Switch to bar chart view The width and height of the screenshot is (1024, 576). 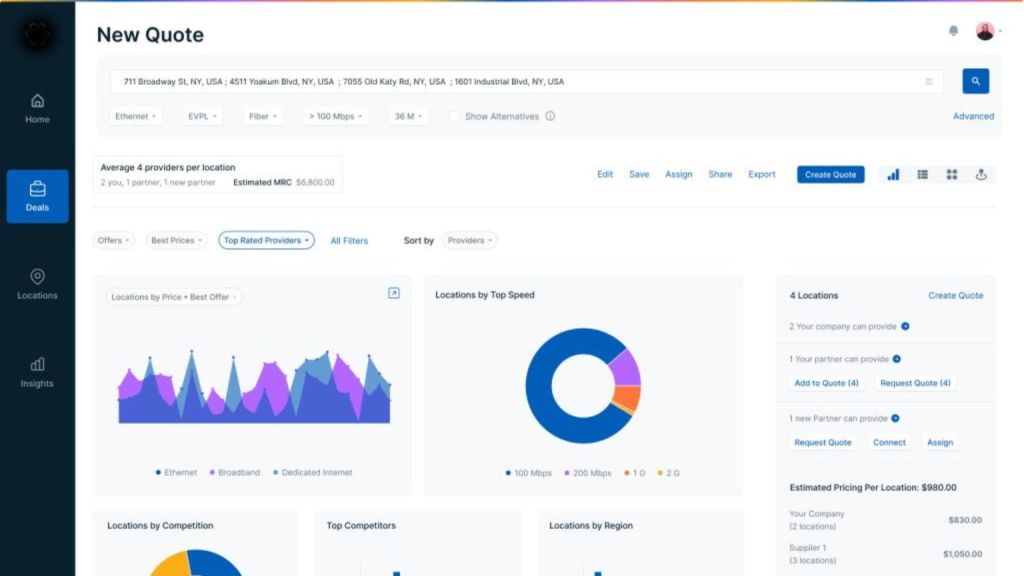coord(893,174)
